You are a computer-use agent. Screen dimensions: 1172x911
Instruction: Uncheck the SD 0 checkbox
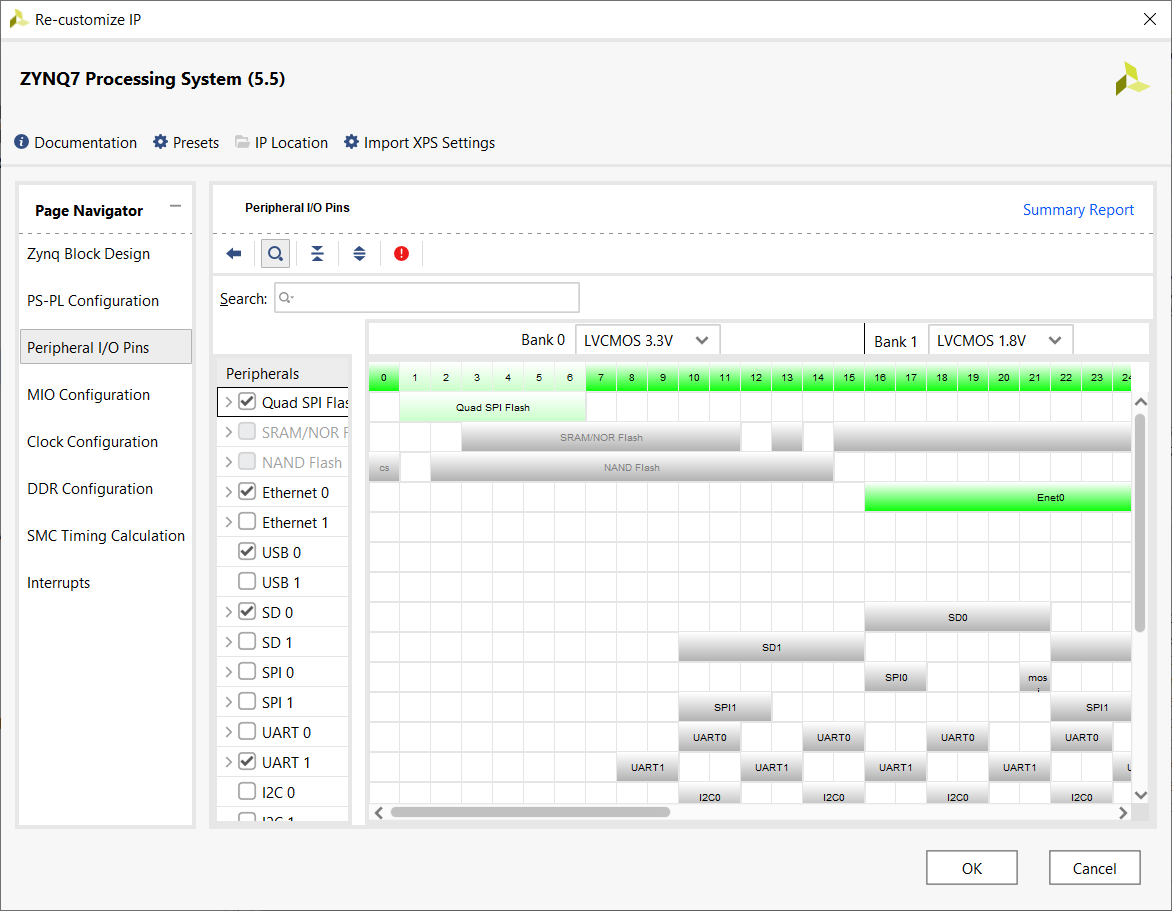tap(247, 611)
